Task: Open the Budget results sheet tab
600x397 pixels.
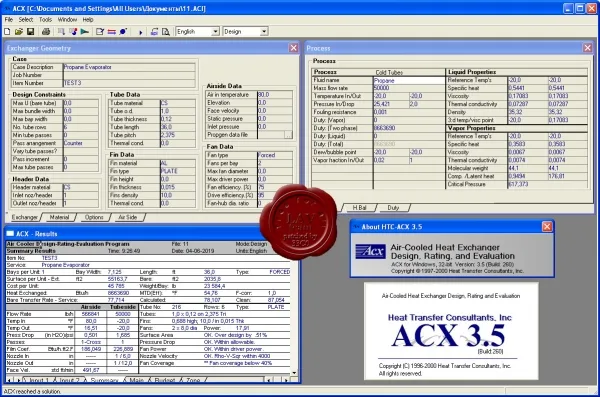Action: coord(165,380)
